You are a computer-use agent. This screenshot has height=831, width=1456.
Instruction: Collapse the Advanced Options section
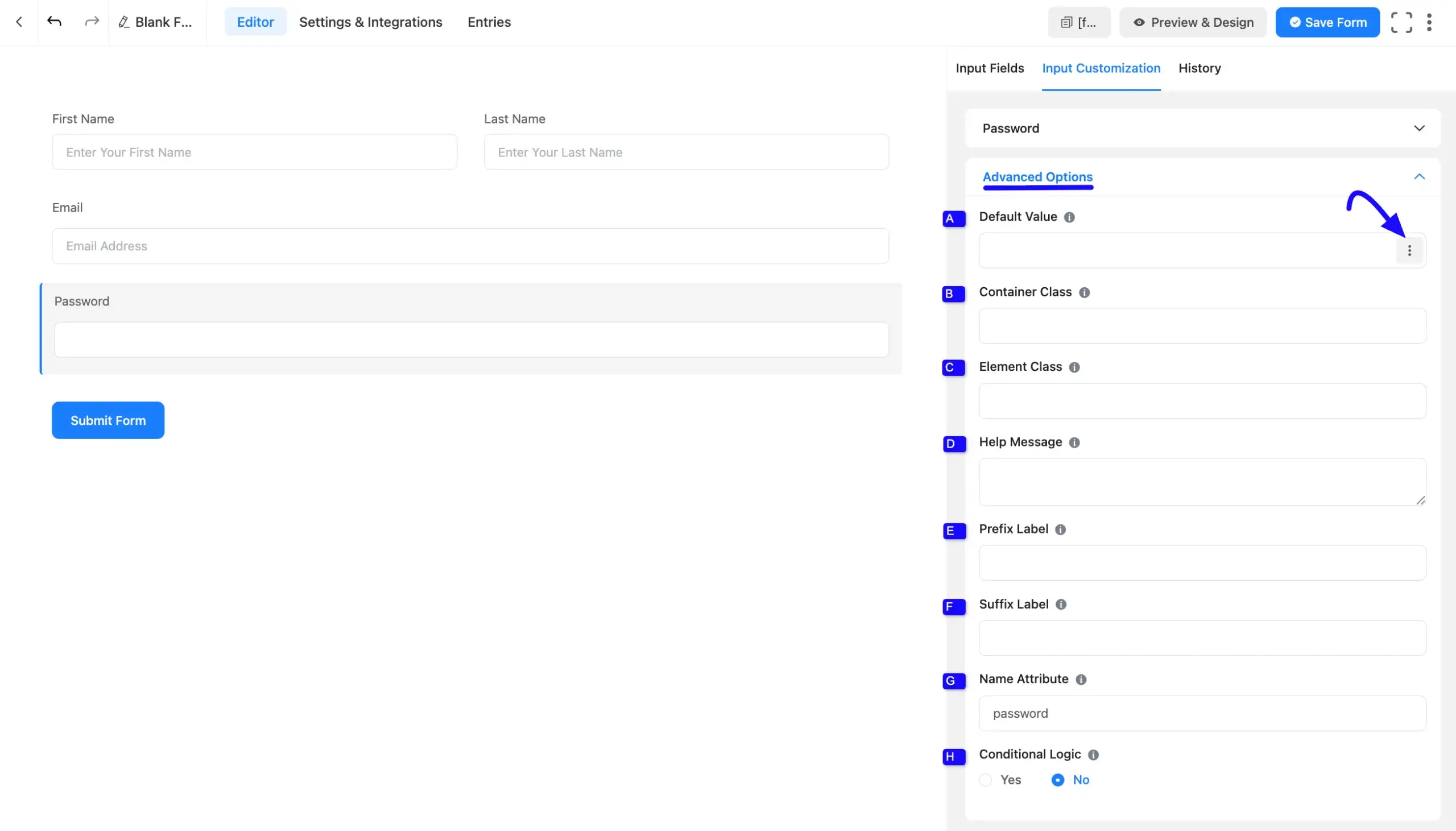pyautogui.click(x=1420, y=177)
